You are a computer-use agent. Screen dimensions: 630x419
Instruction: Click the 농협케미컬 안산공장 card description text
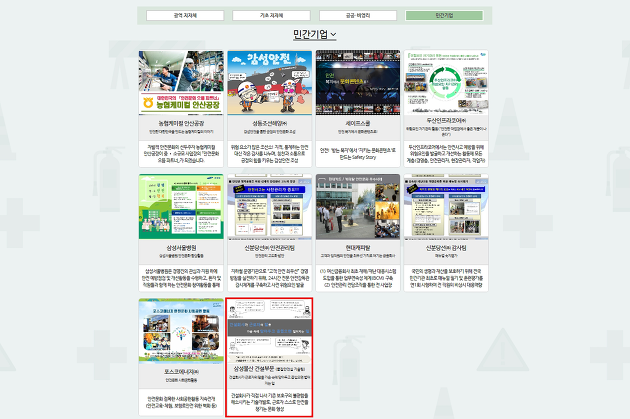(x=181, y=153)
